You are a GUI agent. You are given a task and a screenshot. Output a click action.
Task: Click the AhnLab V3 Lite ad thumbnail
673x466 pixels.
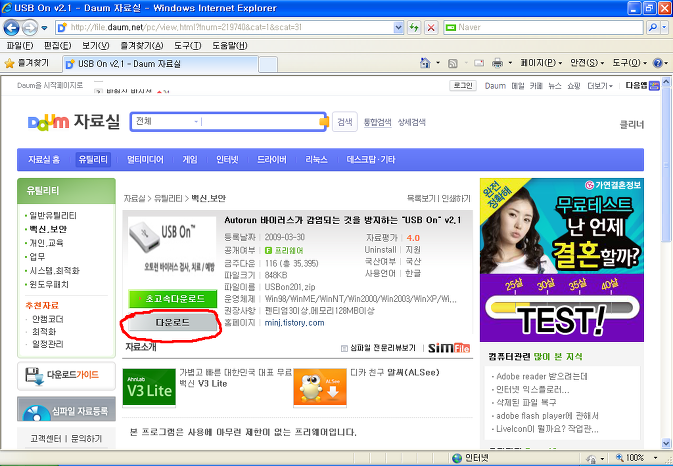(149, 387)
